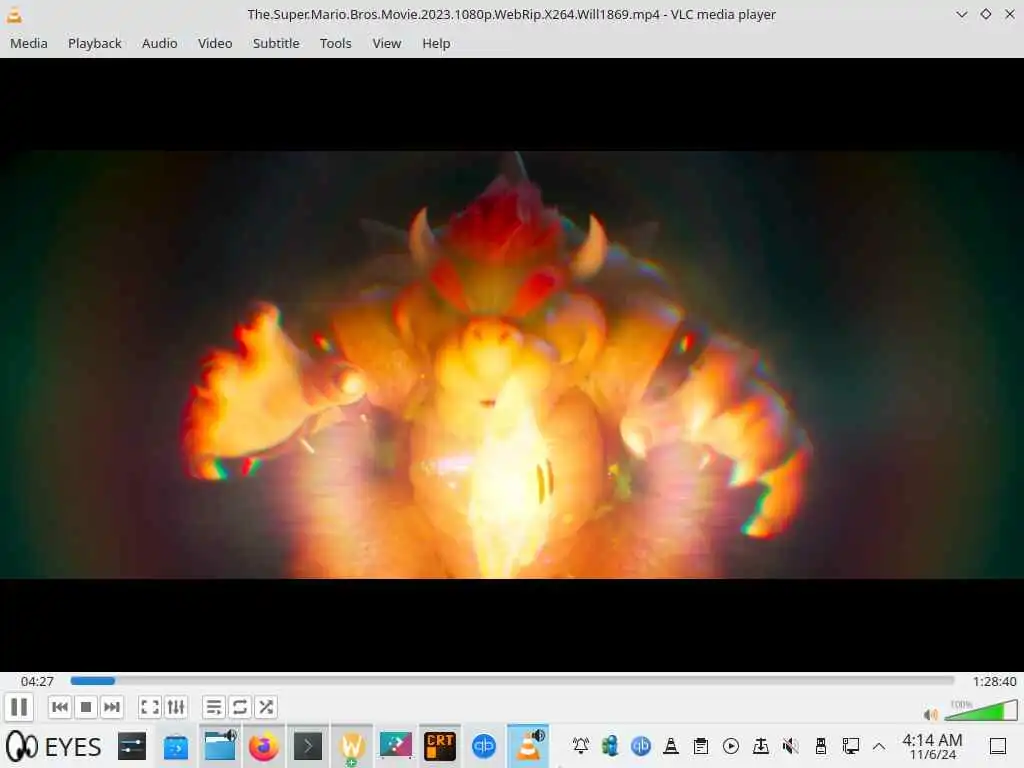Select the VLC taskbar entry
Screen dimensions: 1024x768
click(x=528, y=746)
